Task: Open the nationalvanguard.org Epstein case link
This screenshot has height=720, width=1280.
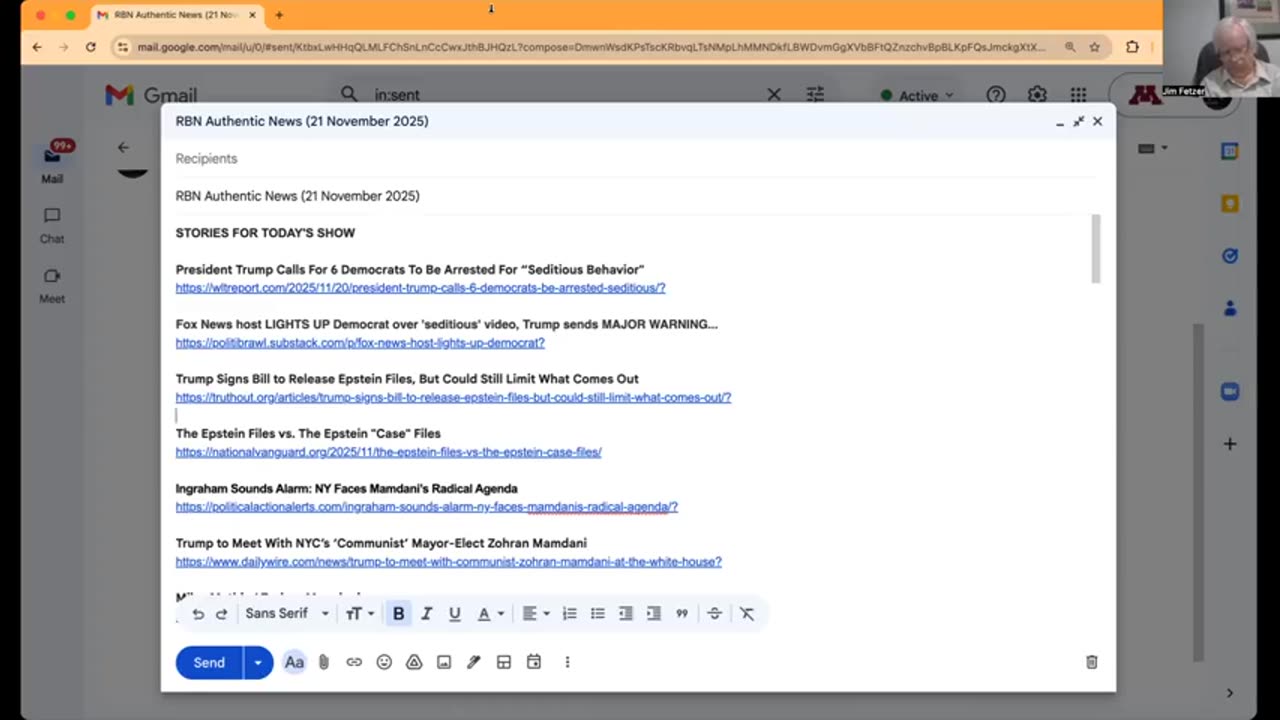Action: click(388, 452)
